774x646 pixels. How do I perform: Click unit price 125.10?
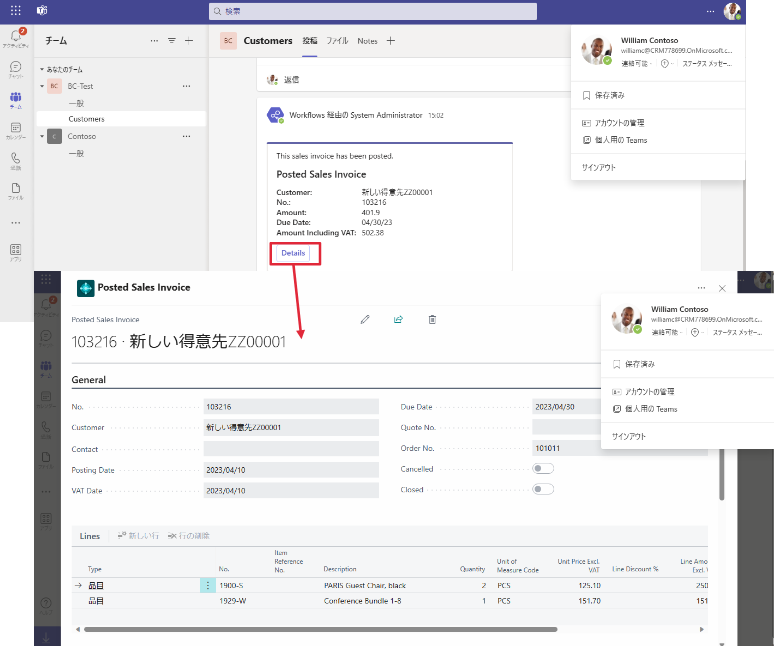589,585
